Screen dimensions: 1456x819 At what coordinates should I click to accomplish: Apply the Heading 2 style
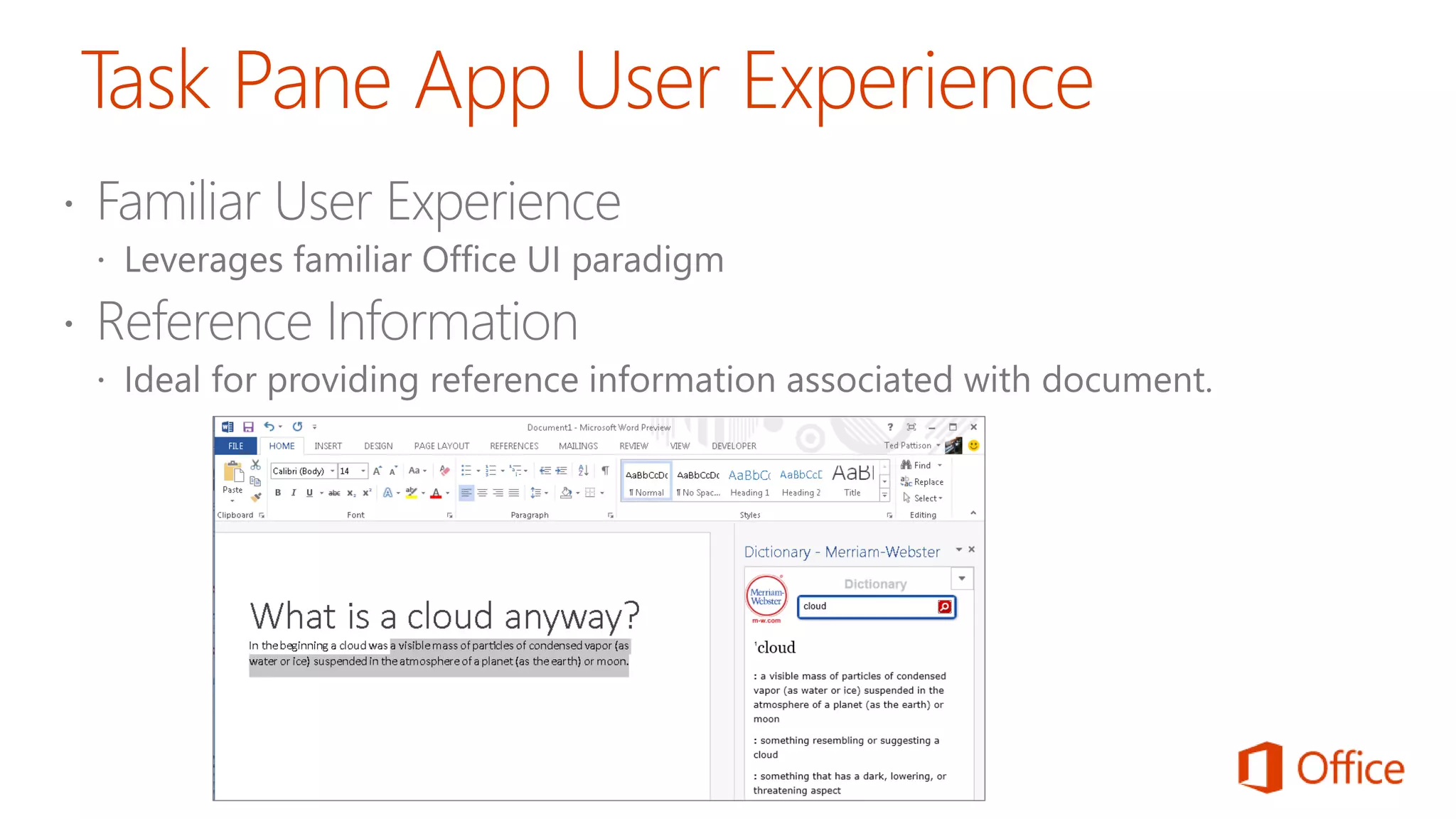(x=801, y=481)
